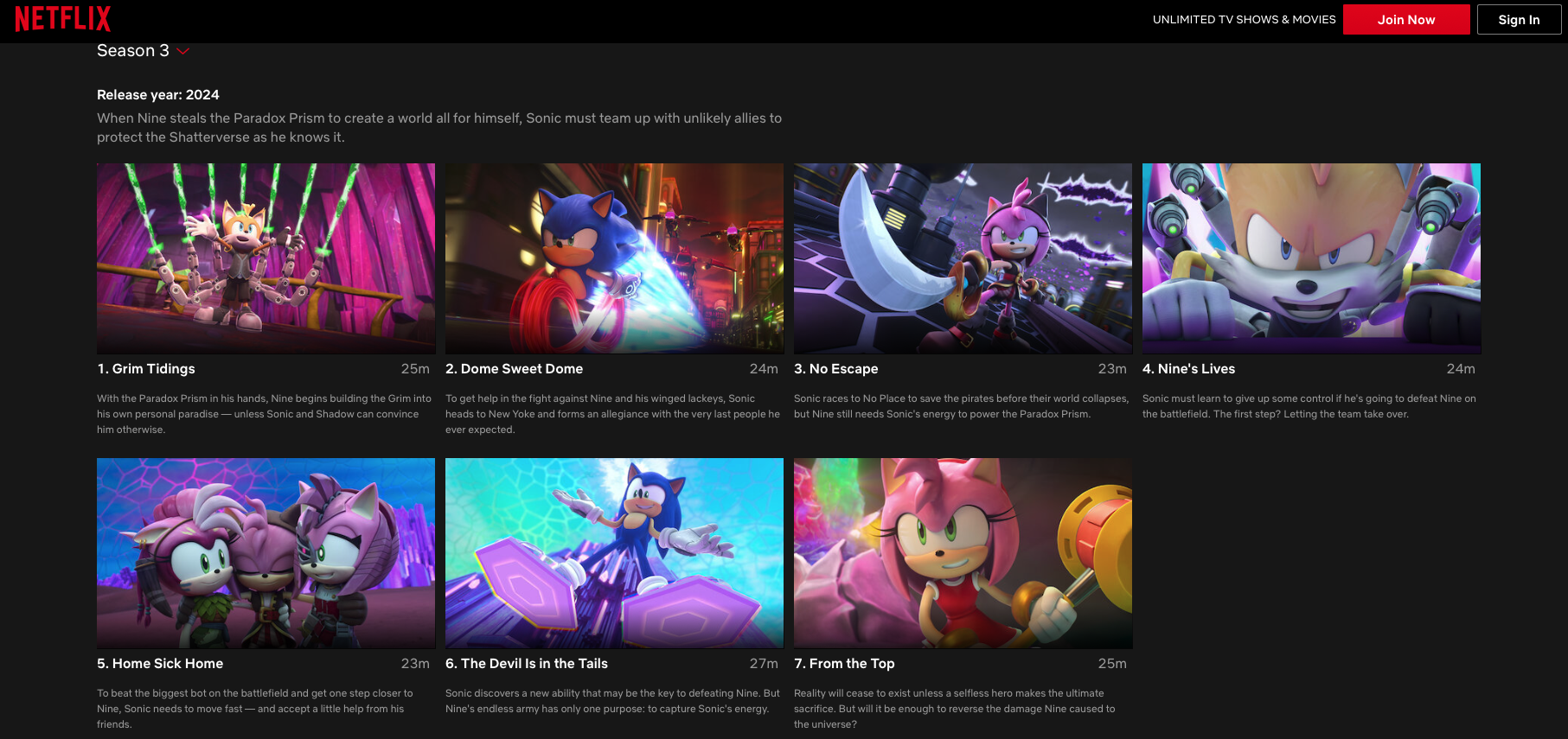Click the Sign In button

[x=1519, y=19]
